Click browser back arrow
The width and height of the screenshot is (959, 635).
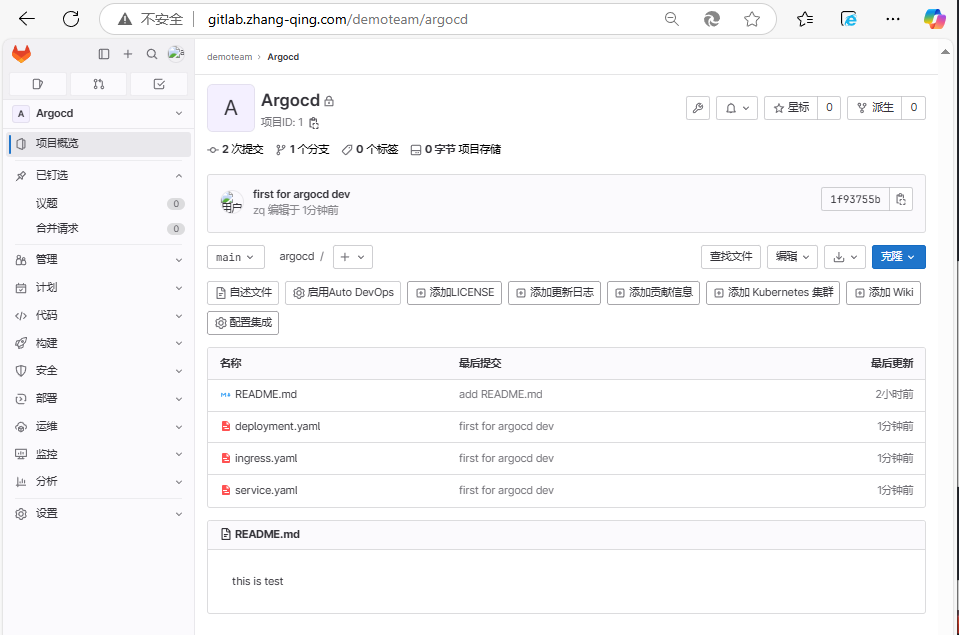pyautogui.click(x=27, y=19)
